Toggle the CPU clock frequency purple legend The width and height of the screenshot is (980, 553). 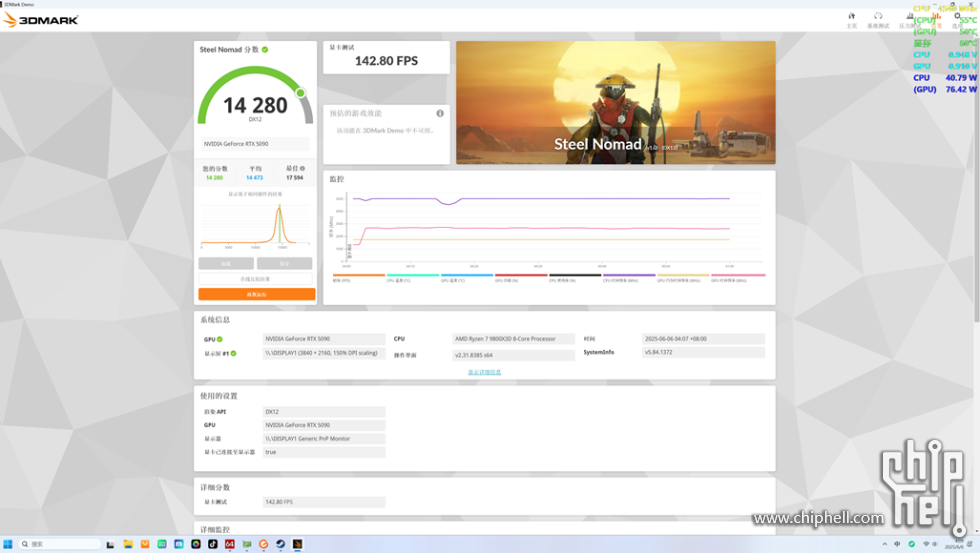(x=629, y=277)
